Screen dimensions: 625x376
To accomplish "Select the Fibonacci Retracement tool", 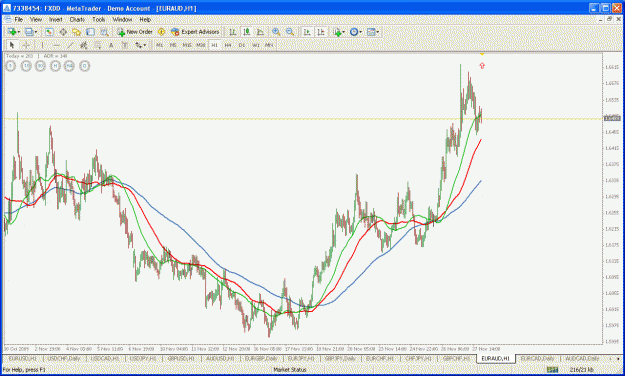I will 97,45.
